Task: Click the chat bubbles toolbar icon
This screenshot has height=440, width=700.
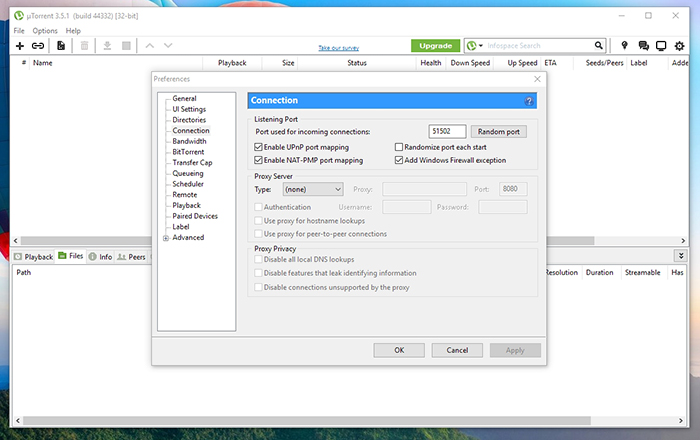Action: click(643, 46)
